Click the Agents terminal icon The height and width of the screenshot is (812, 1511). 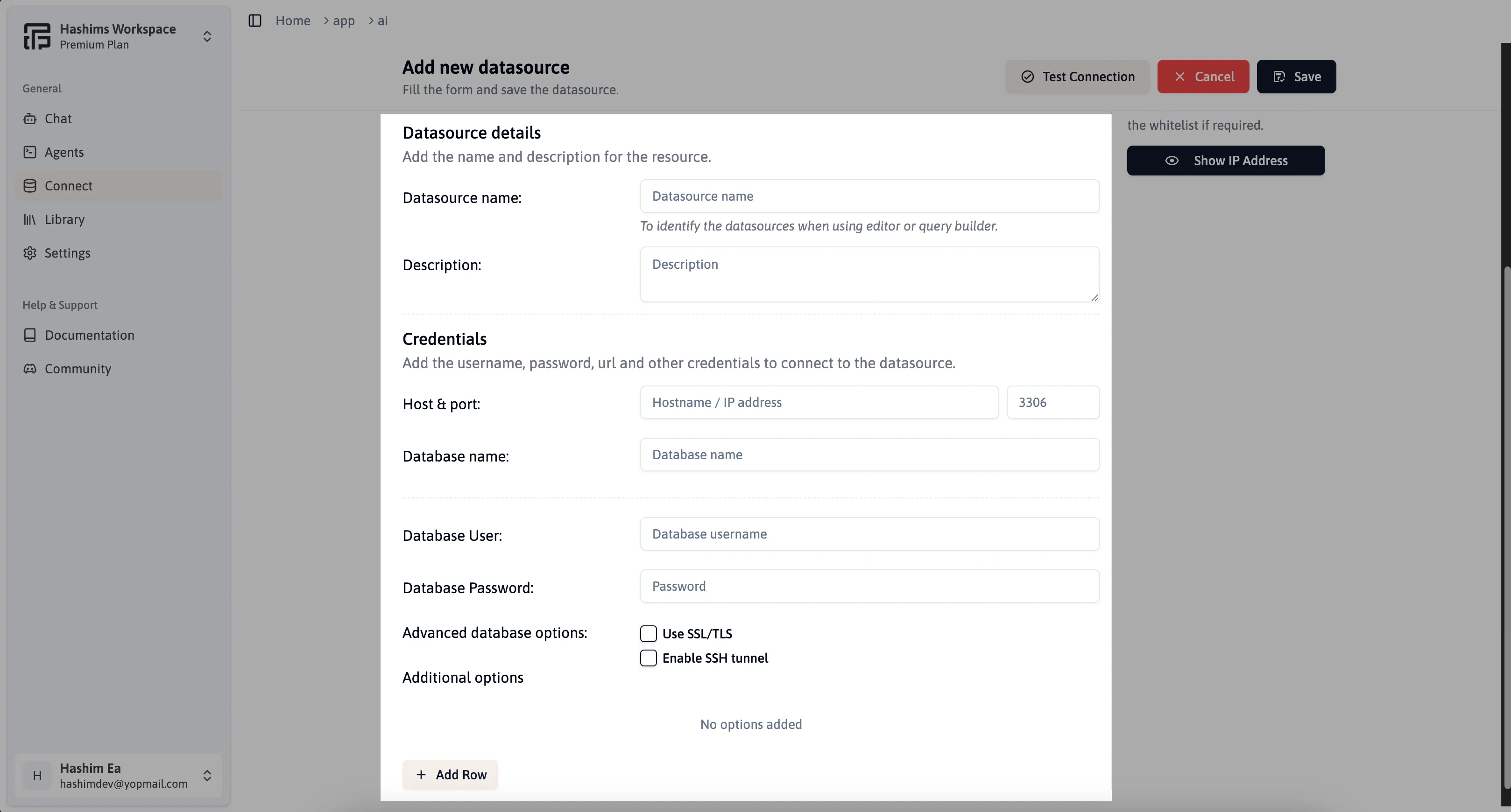(x=29, y=153)
